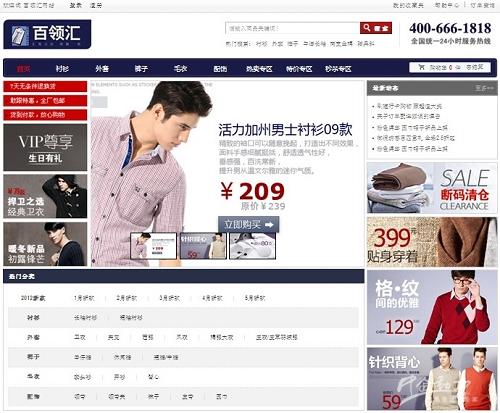Open 特价专区 in the navigation bar
Screen dimensions: 500x413
pyautogui.click(x=299, y=69)
